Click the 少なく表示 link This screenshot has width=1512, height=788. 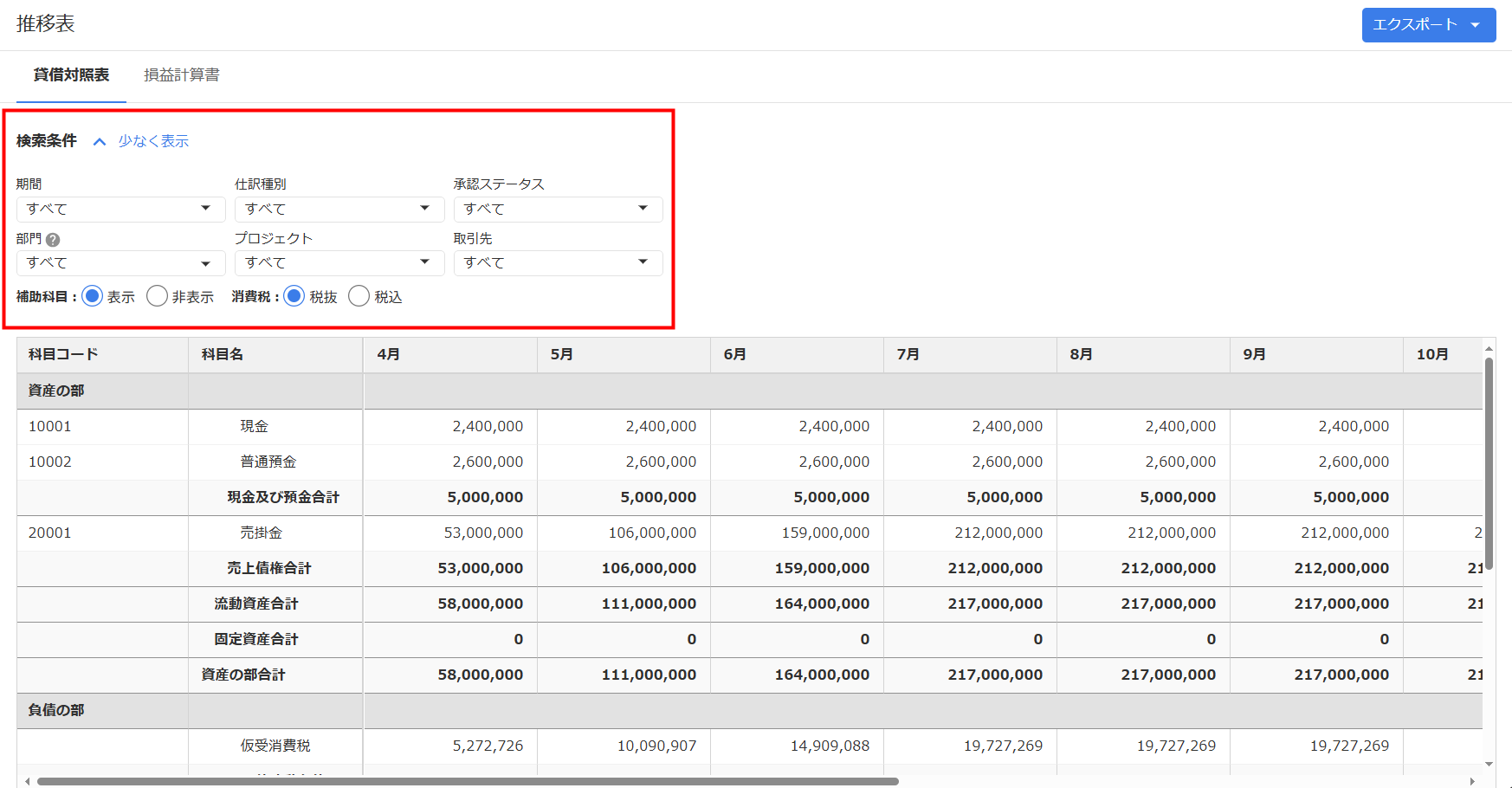(153, 141)
